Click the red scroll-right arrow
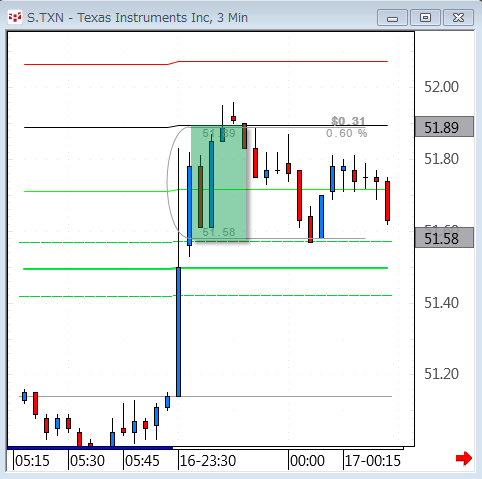This screenshot has width=482, height=479. click(464, 458)
